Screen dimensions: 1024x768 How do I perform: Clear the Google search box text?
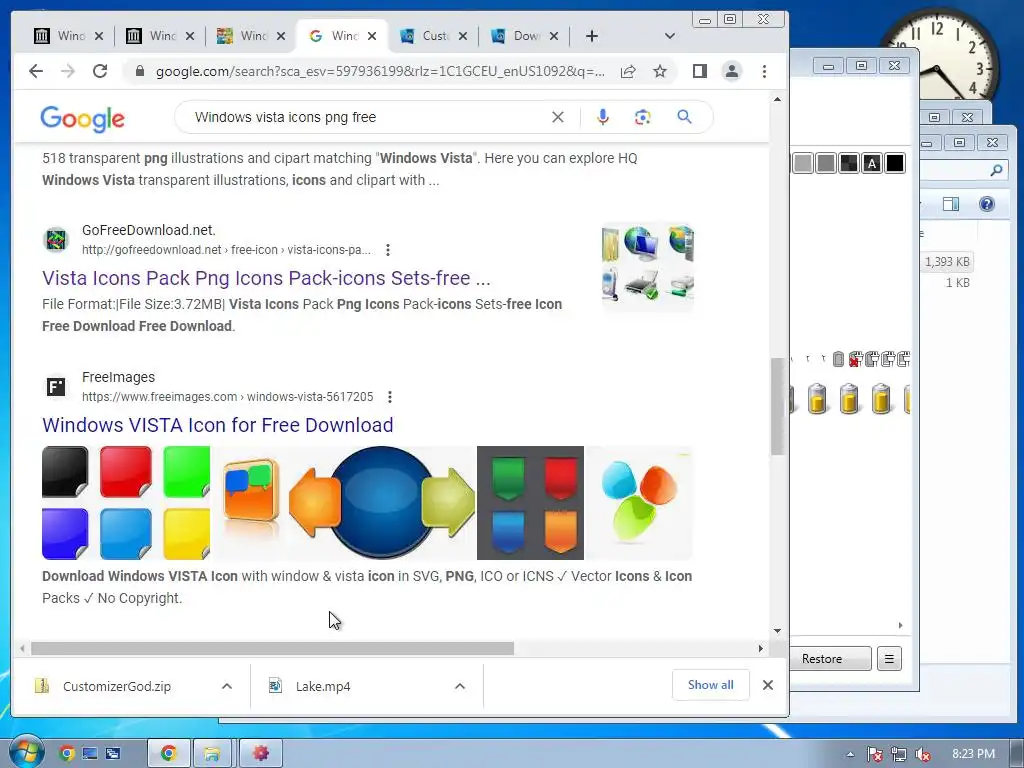[x=558, y=117]
